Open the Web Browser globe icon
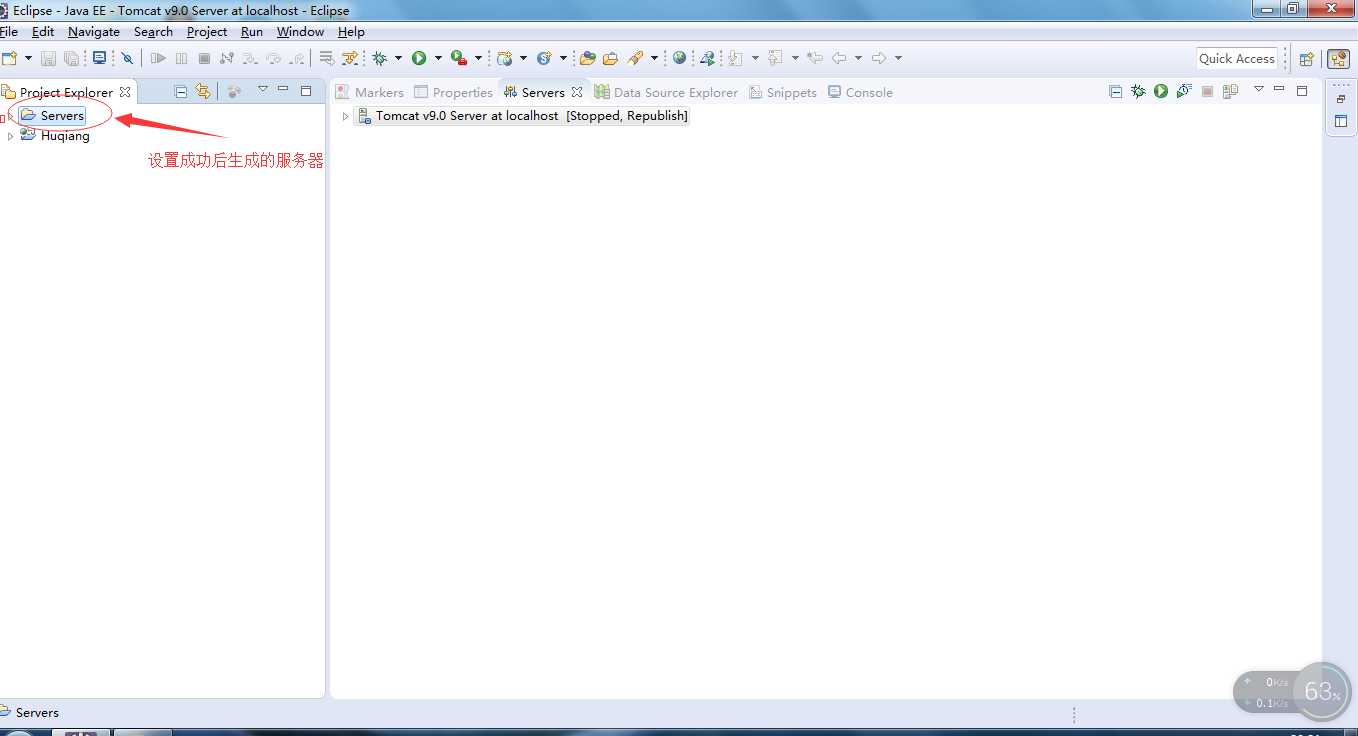 680,58
